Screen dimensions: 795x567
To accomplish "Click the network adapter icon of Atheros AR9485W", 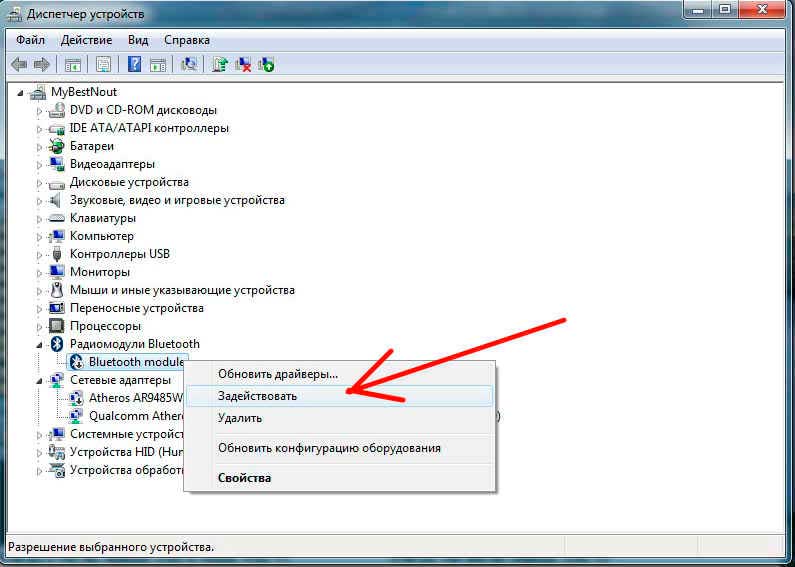I will (x=76, y=398).
